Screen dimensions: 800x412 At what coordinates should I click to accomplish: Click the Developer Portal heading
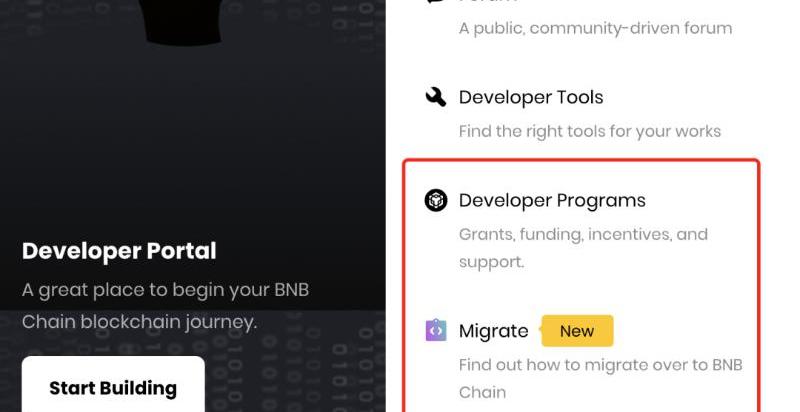119,251
